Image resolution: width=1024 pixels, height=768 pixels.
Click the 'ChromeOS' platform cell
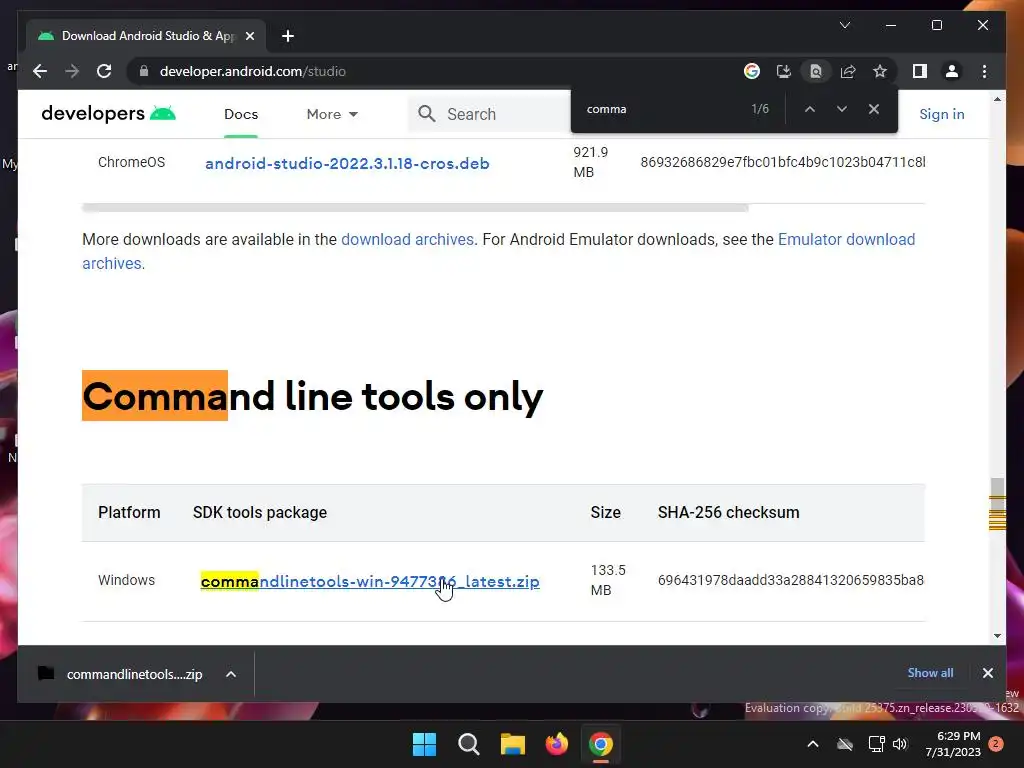[x=131, y=162]
